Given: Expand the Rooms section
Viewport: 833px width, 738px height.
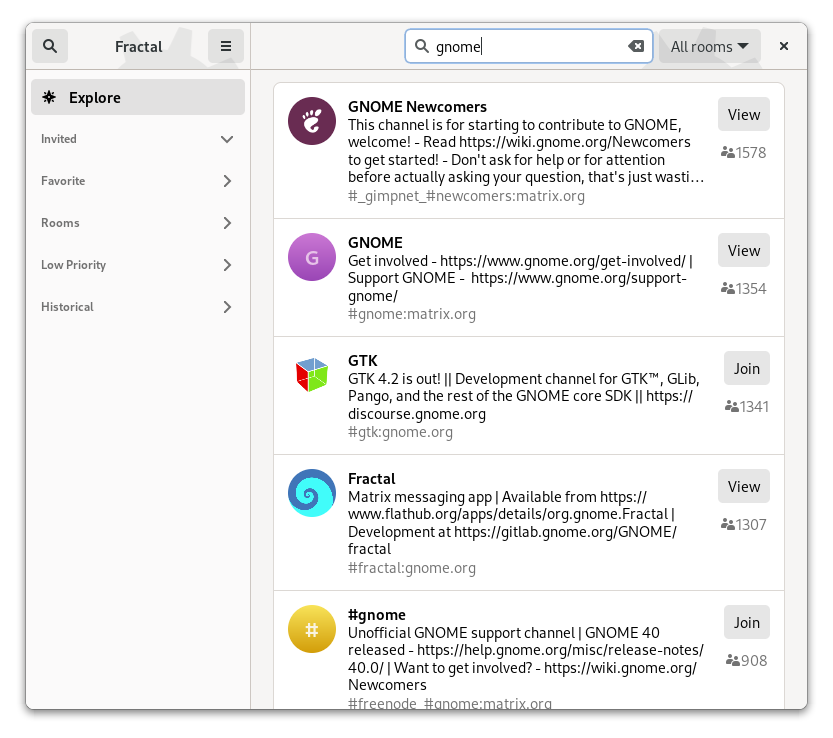Looking at the screenshot, I should tap(227, 223).
